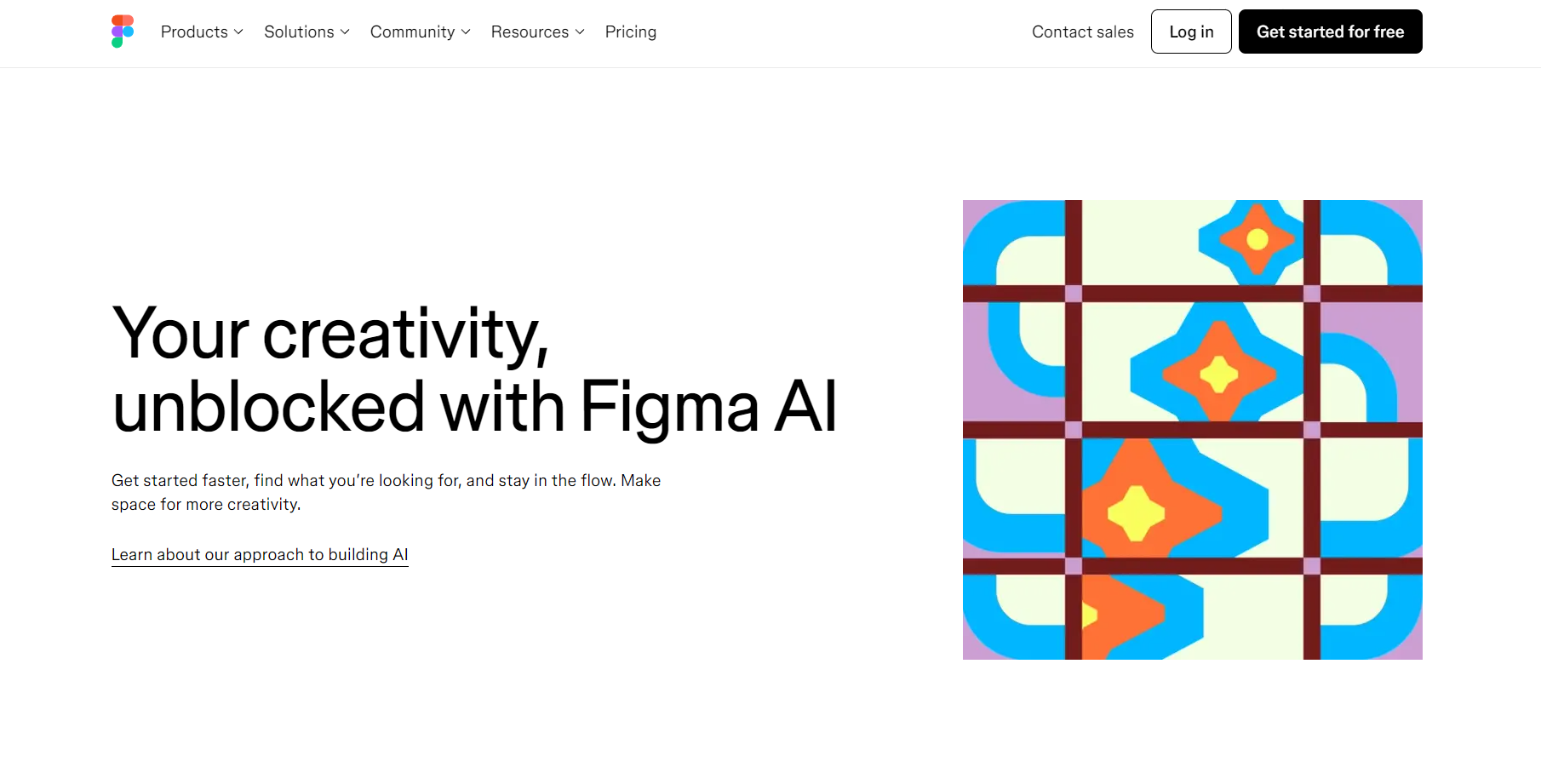Open the Resources dropdown
The height and width of the screenshot is (784, 1541).
(530, 31)
